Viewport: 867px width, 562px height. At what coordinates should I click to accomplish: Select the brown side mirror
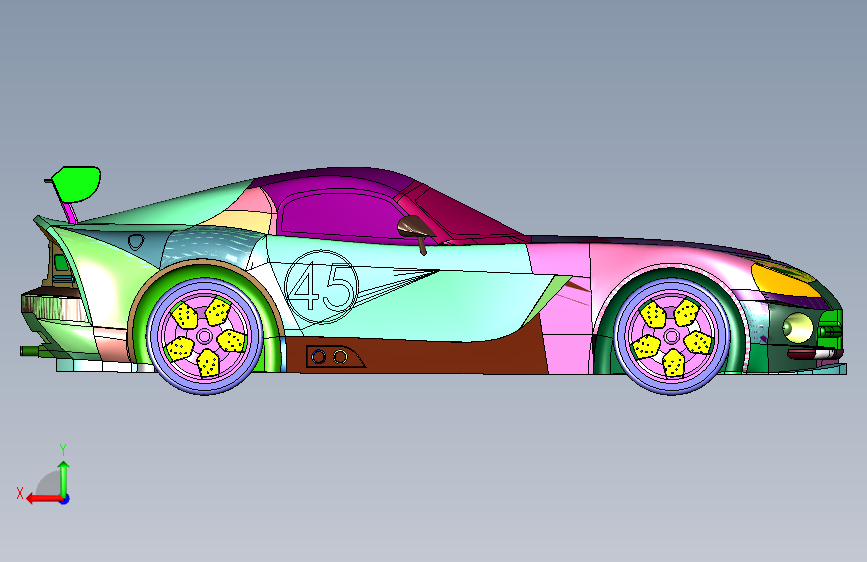(x=415, y=227)
